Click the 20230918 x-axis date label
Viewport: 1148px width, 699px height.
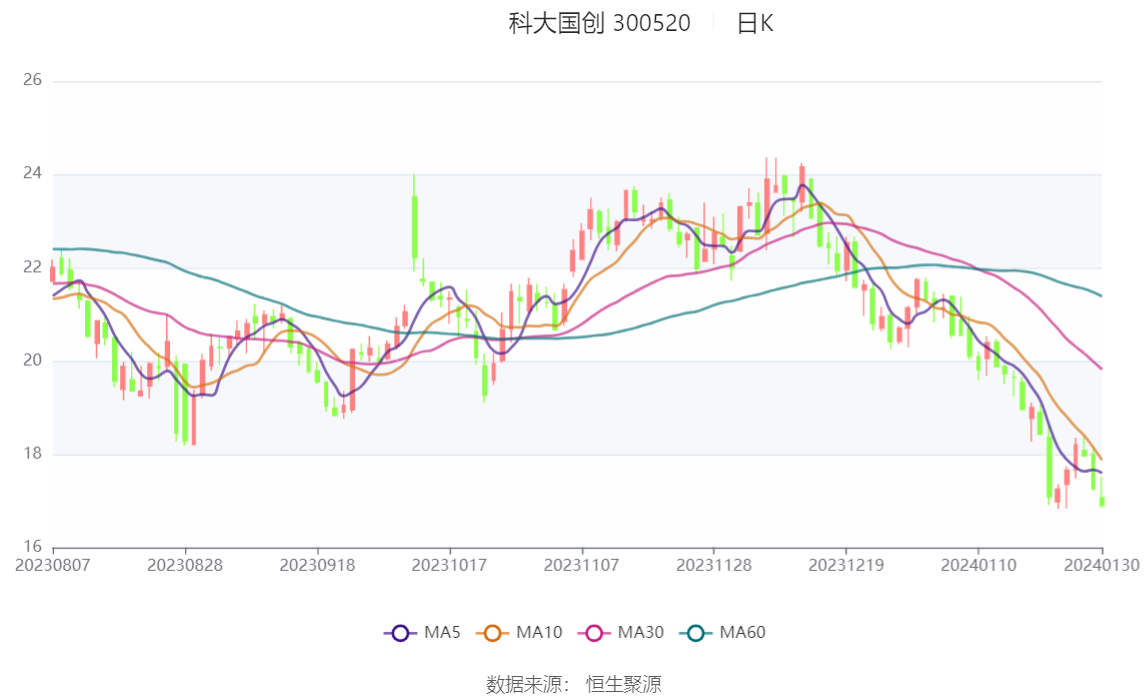pos(317,565)
